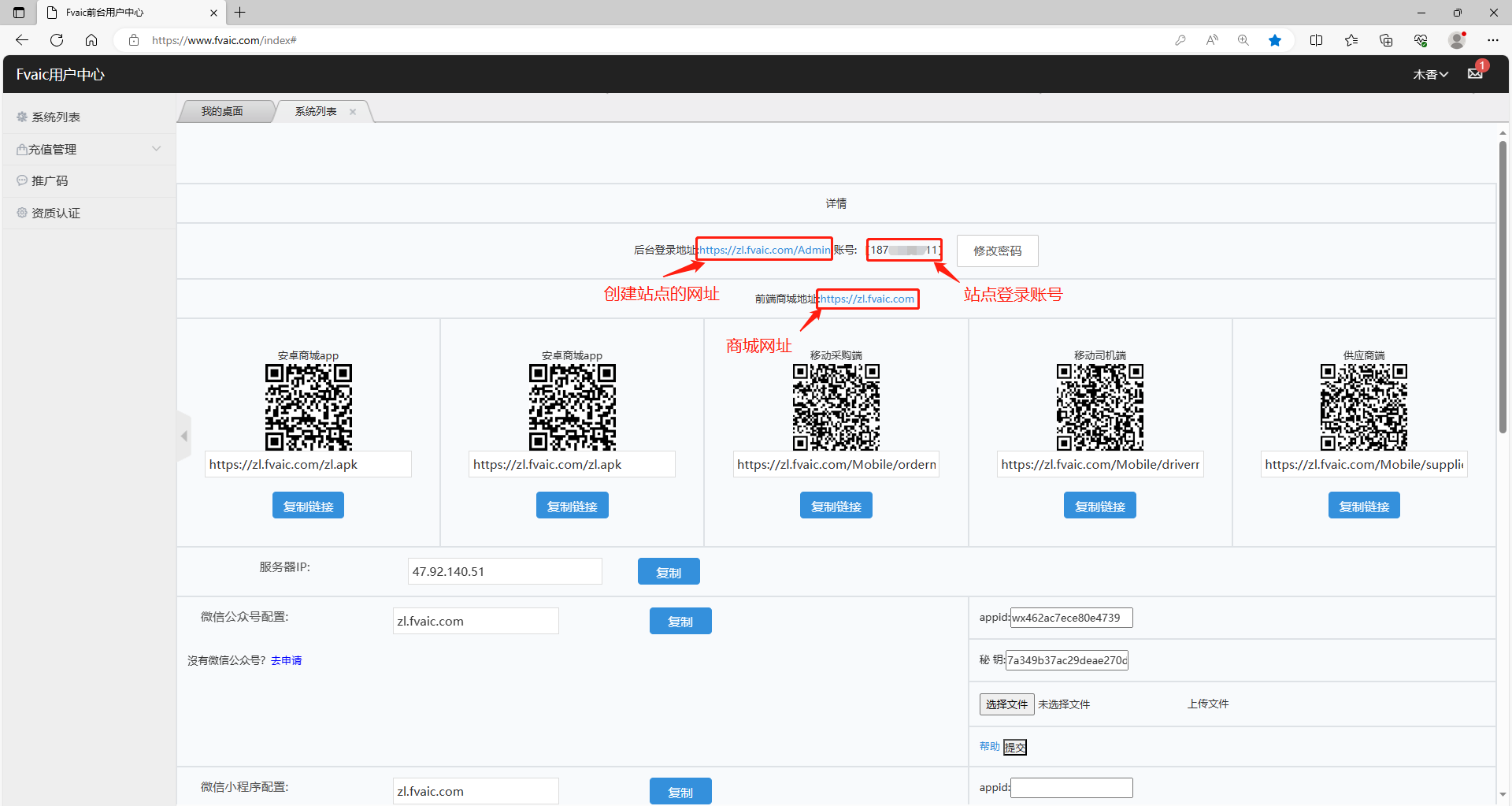Open the 木香 user dropdown
The image size is (1512, 806).
(x=1430, y=75)
